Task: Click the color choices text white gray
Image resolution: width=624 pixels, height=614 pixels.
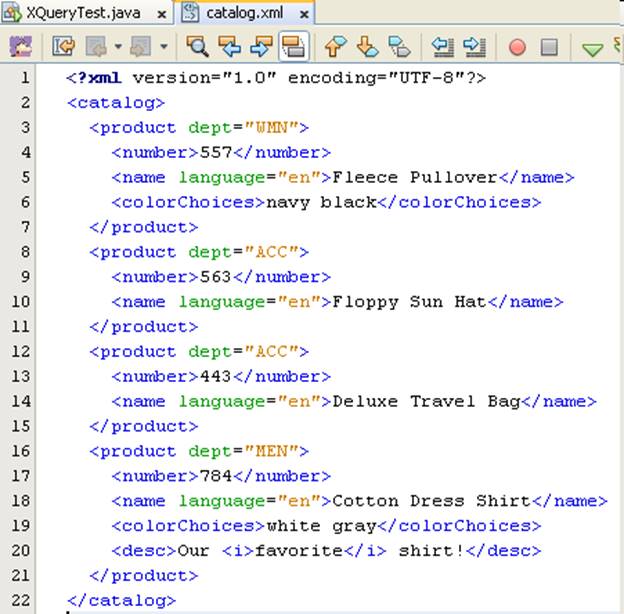Action: coord(321,526)
